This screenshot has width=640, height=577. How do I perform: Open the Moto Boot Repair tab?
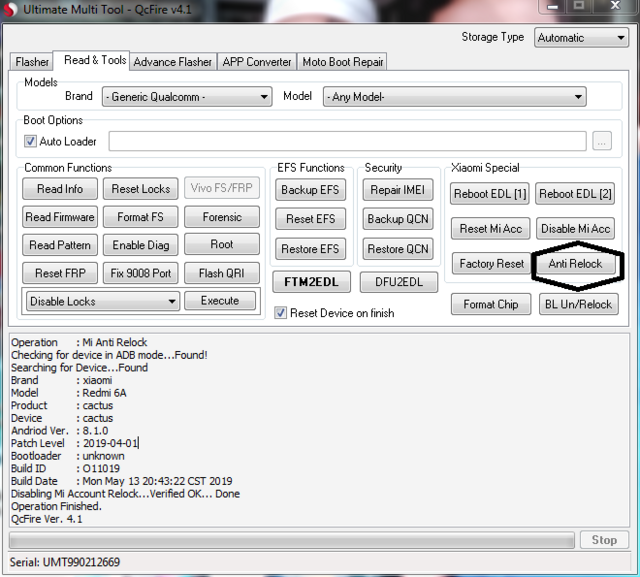342,62
